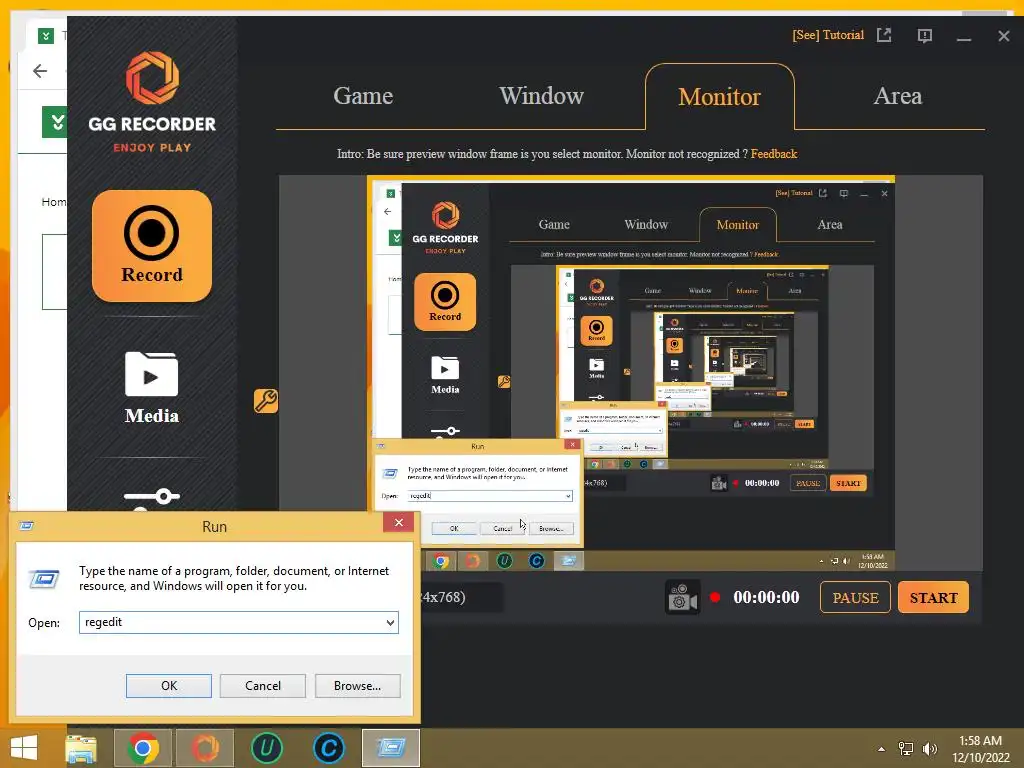
Task: Open the settings slider icon in sidebar
Action: (152, 499)
